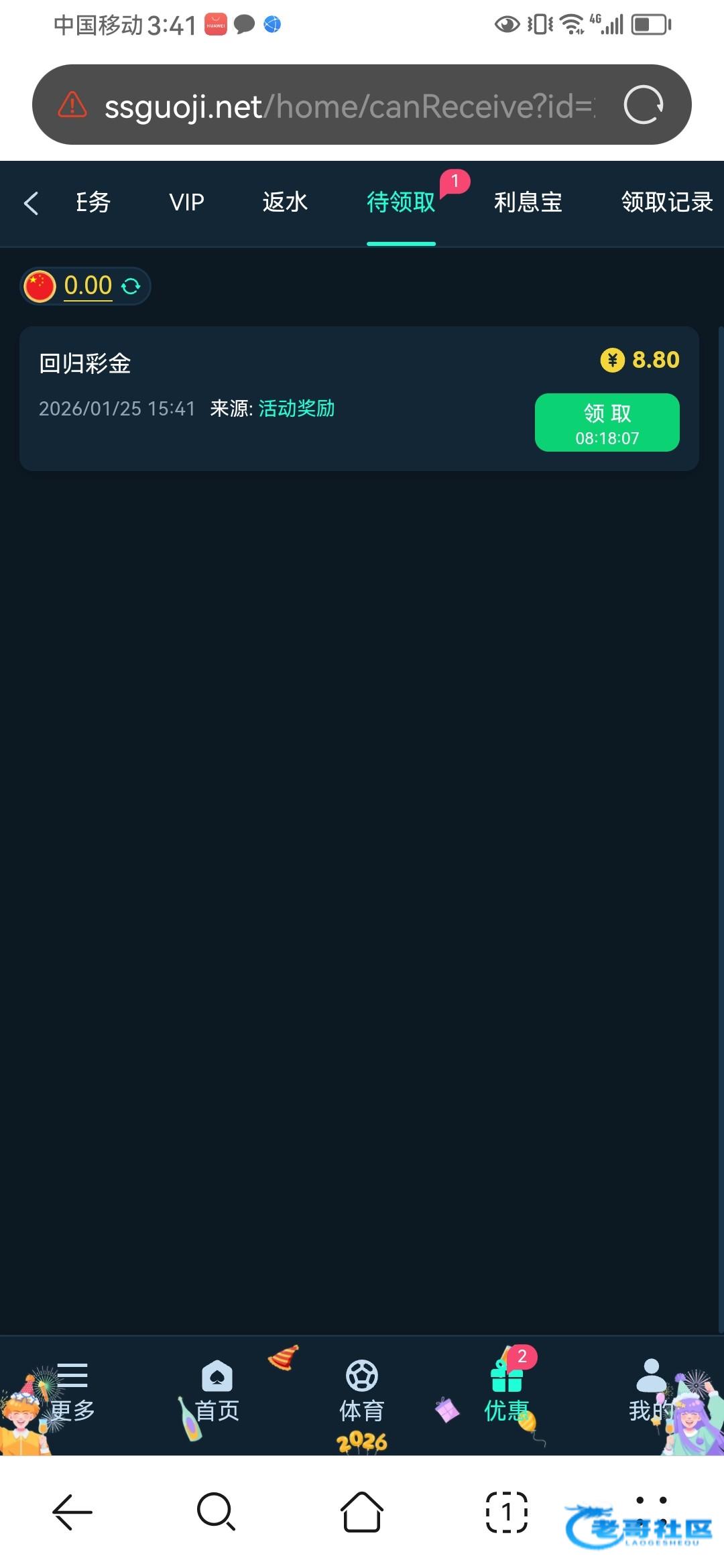Switch to the VIP tab

(x=186, y=202)
